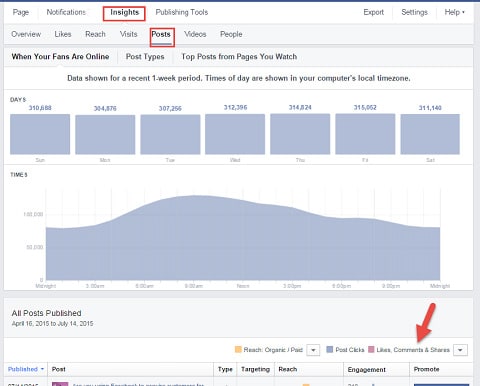The image size is (480, 386).
Task: Click the orange Reach legend swatch
Action: pyautogui.click(x=238, y=350)
